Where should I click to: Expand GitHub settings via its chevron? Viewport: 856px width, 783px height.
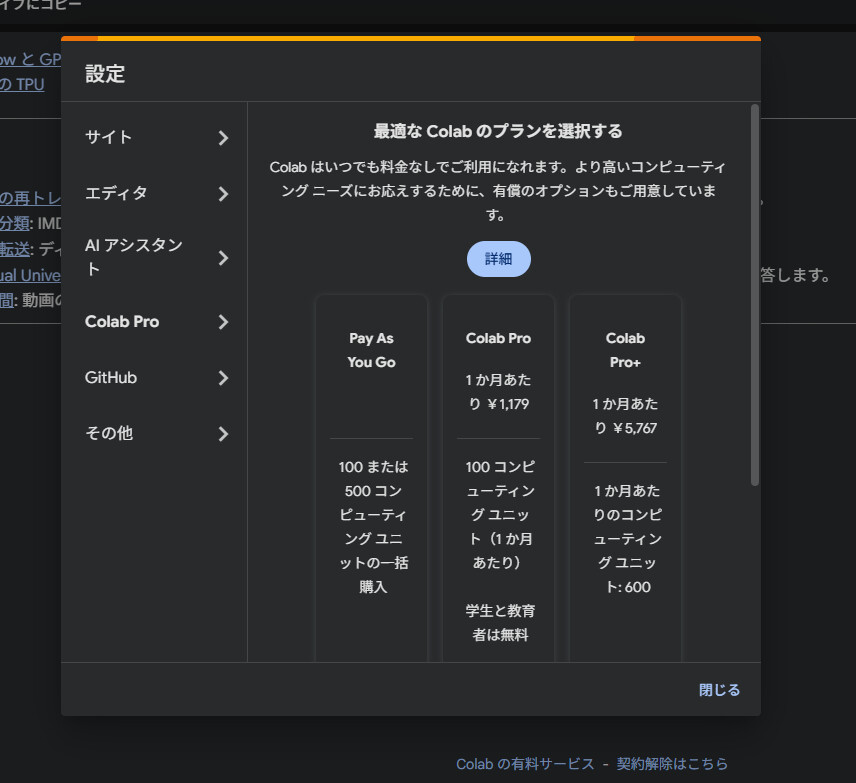click(x=223, y=378)
